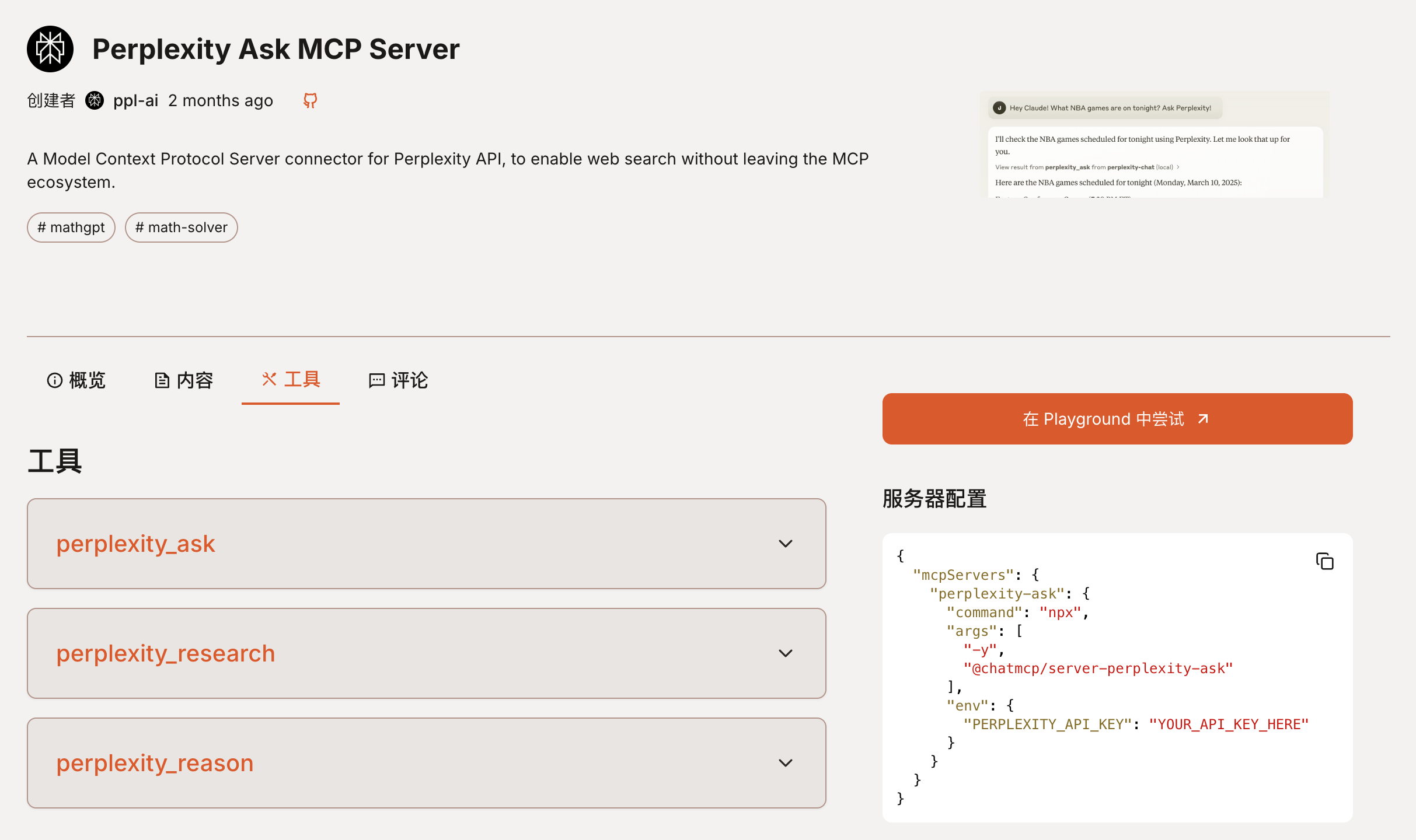Copy server configuration with copy icon
The width and height of the screenshot is (1416, 840).
coord(1324,561)
